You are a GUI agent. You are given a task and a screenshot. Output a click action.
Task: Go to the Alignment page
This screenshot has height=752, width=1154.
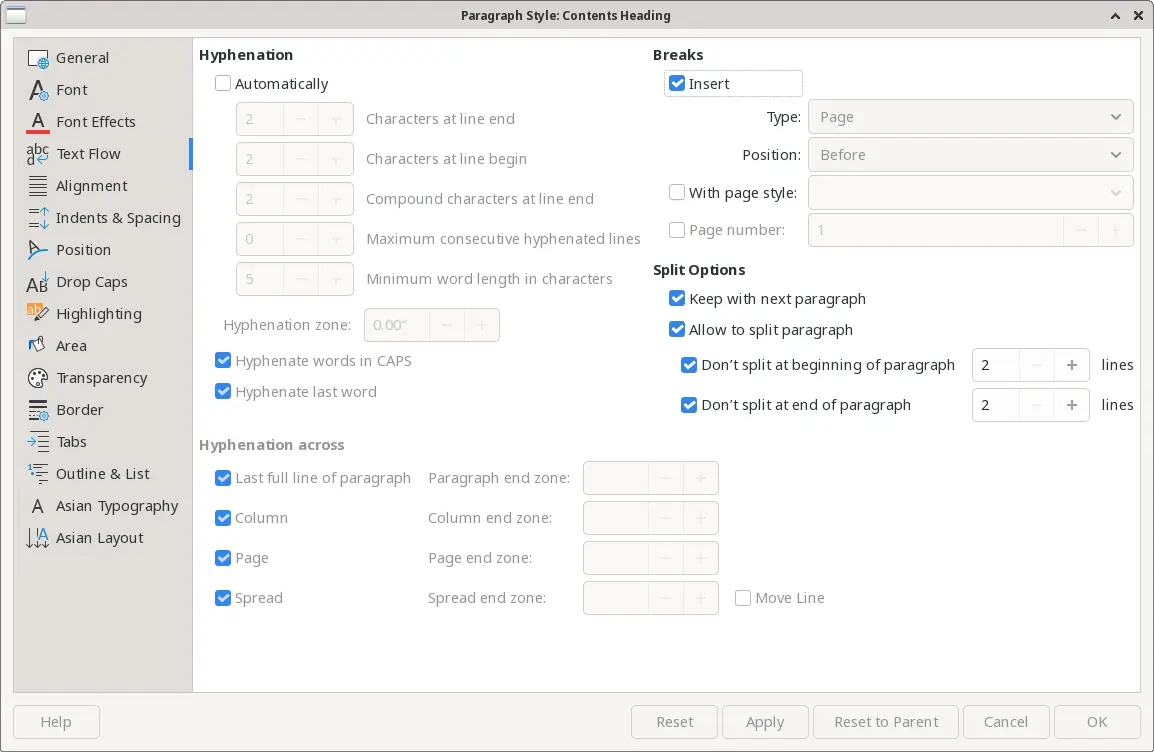91,186
